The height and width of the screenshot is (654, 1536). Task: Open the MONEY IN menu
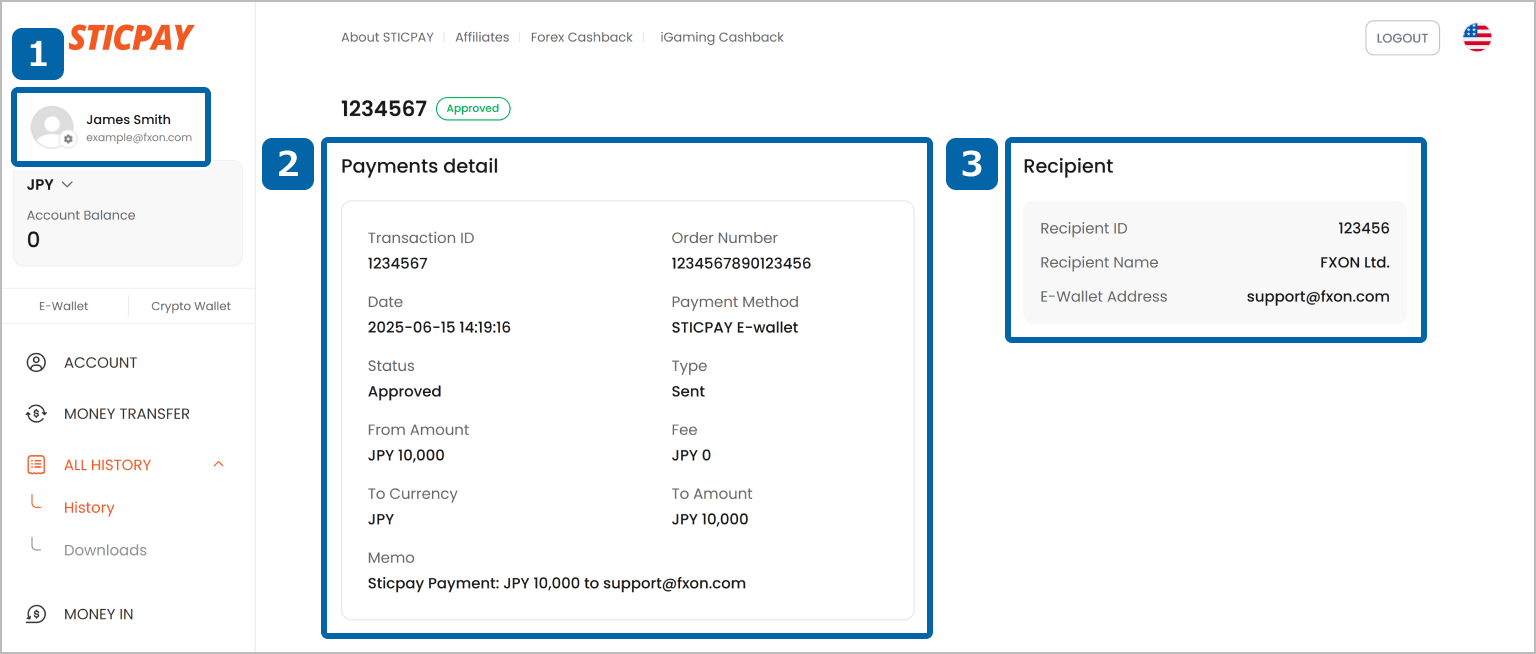pyautogui.click(x=99, y=615)
